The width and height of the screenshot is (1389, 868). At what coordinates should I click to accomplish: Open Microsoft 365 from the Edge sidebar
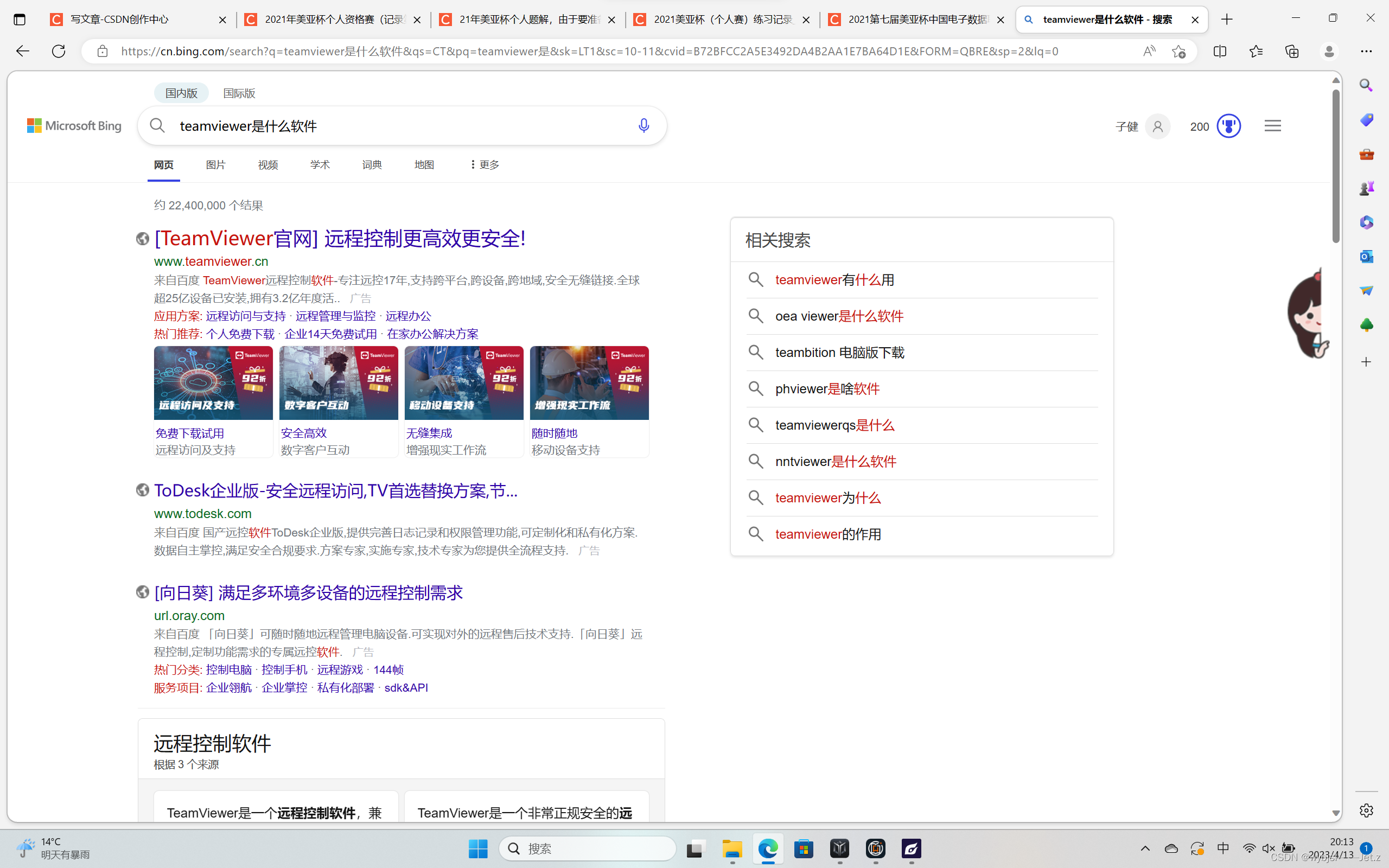tap(1367, 222)
